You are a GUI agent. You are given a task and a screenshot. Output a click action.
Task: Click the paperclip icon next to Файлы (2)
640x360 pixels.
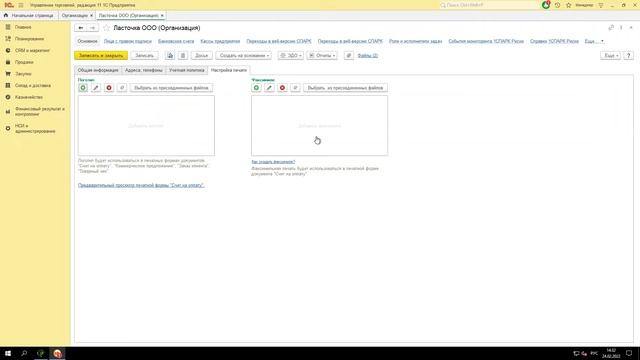click(349, 56)
